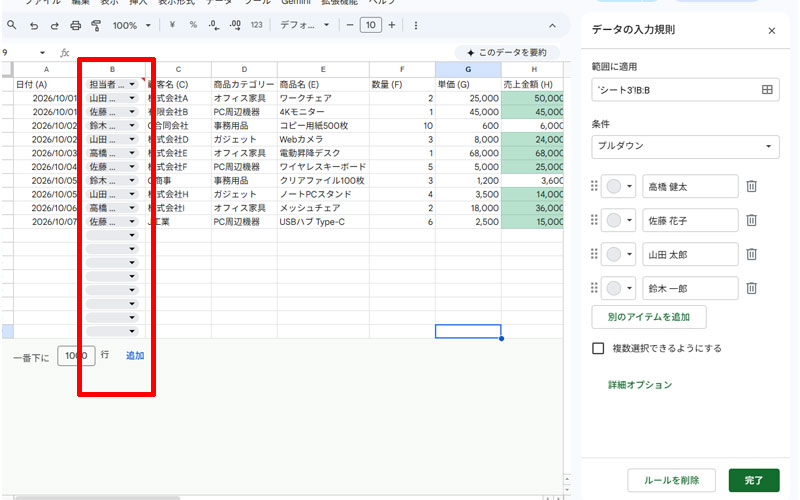Select column G header
This screenshot has width=800, height=500.
pyautogui.click(x=468, y=69)
